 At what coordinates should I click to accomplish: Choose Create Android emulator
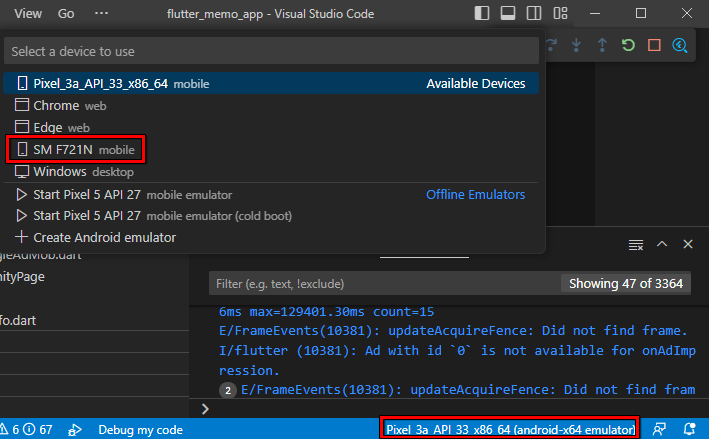tap(271, 237)
